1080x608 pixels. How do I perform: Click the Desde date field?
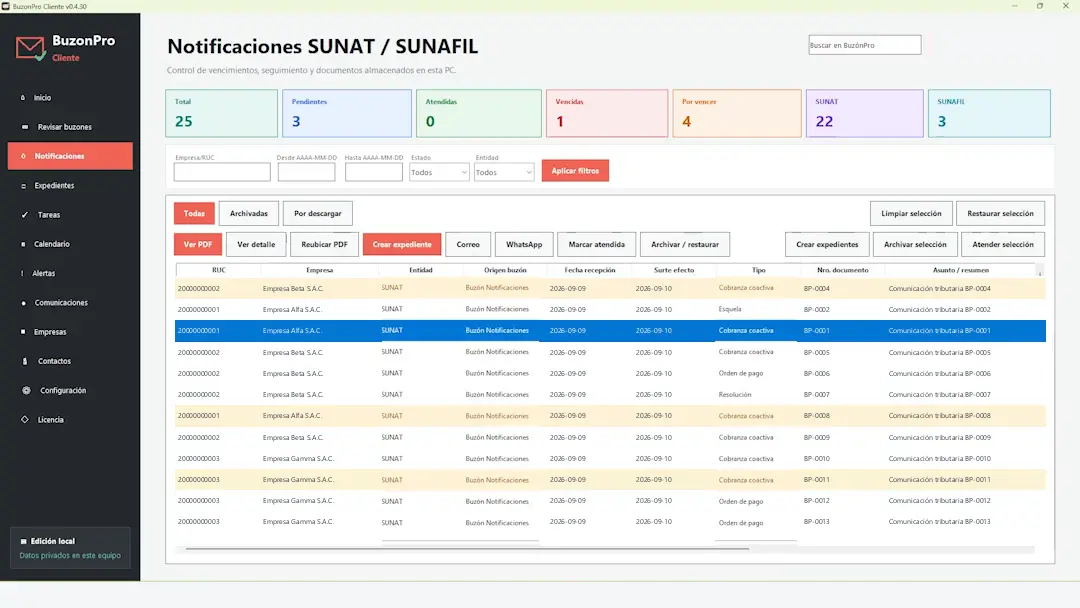click(x=307, y=172)
